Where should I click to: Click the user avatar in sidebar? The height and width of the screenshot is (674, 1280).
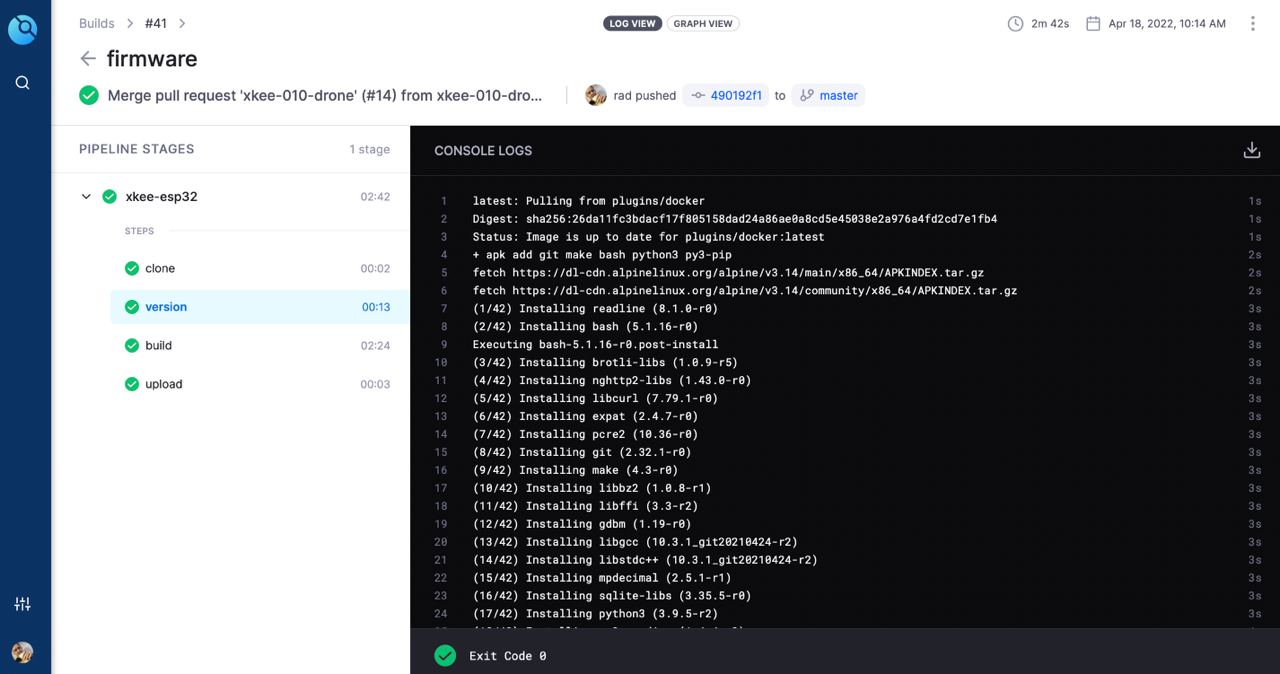click(x=22, y=652)
